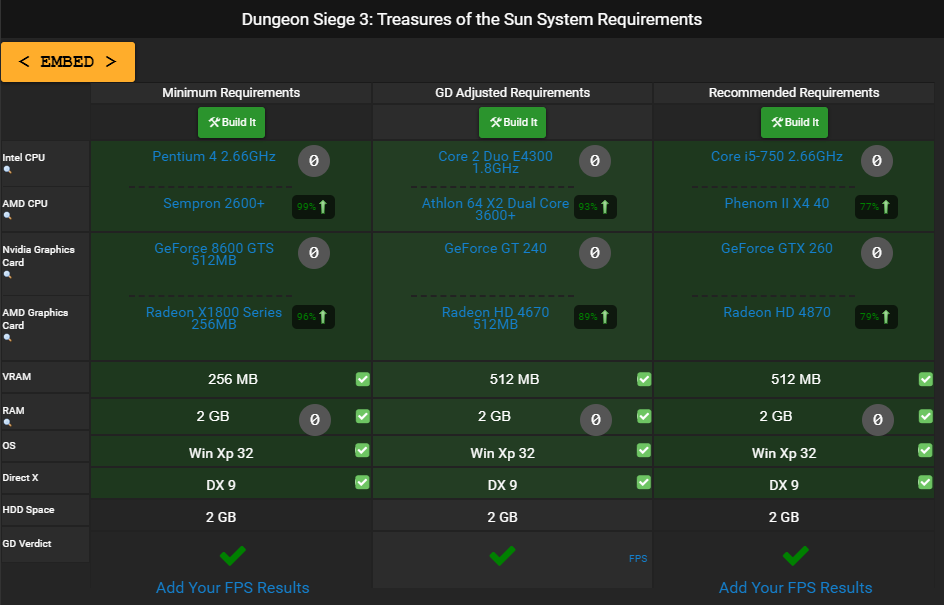Click the 0 badge beside Pentium 4 2.66GHz
The height and width of the screenshot is (605, 944).
[313, 160]
